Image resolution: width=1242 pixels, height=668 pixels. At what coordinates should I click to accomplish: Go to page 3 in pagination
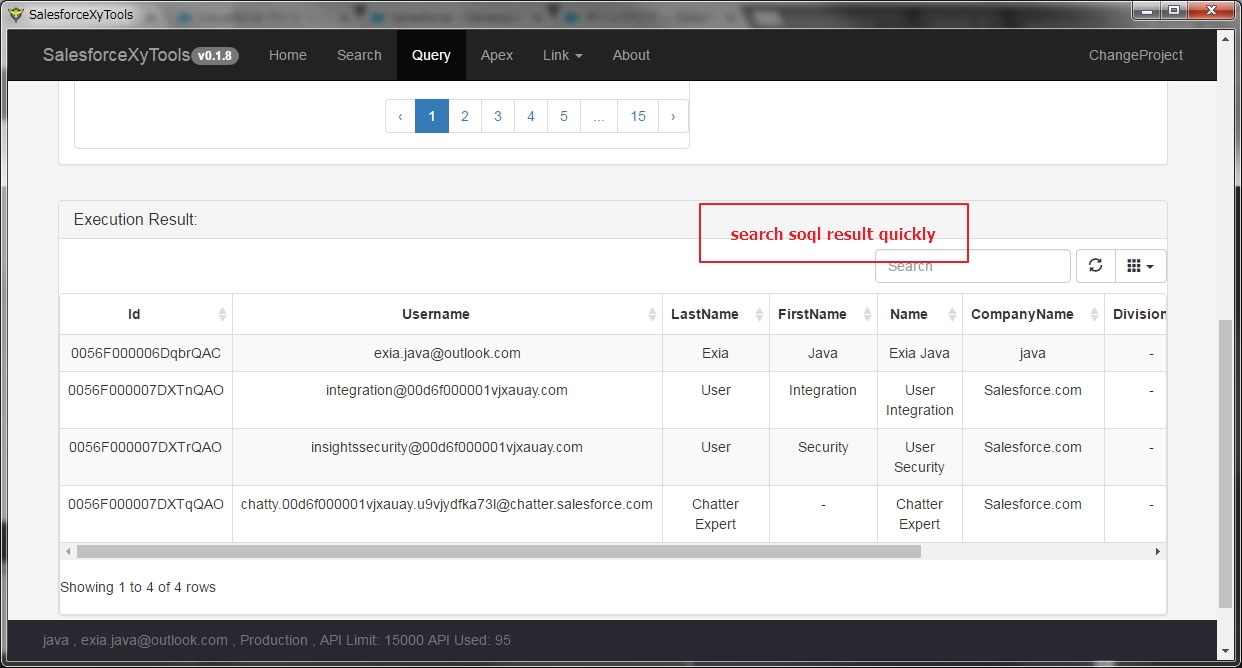pyautogui.click(x=498, y=116)
